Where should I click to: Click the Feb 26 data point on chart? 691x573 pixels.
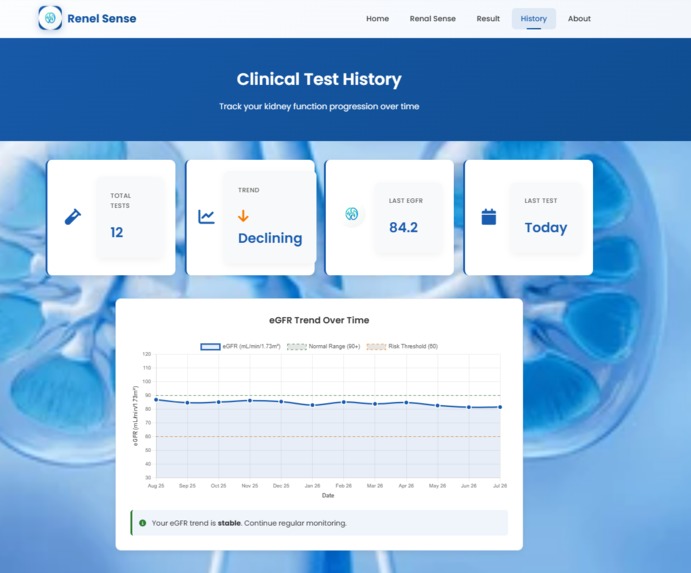coord(344,402)
